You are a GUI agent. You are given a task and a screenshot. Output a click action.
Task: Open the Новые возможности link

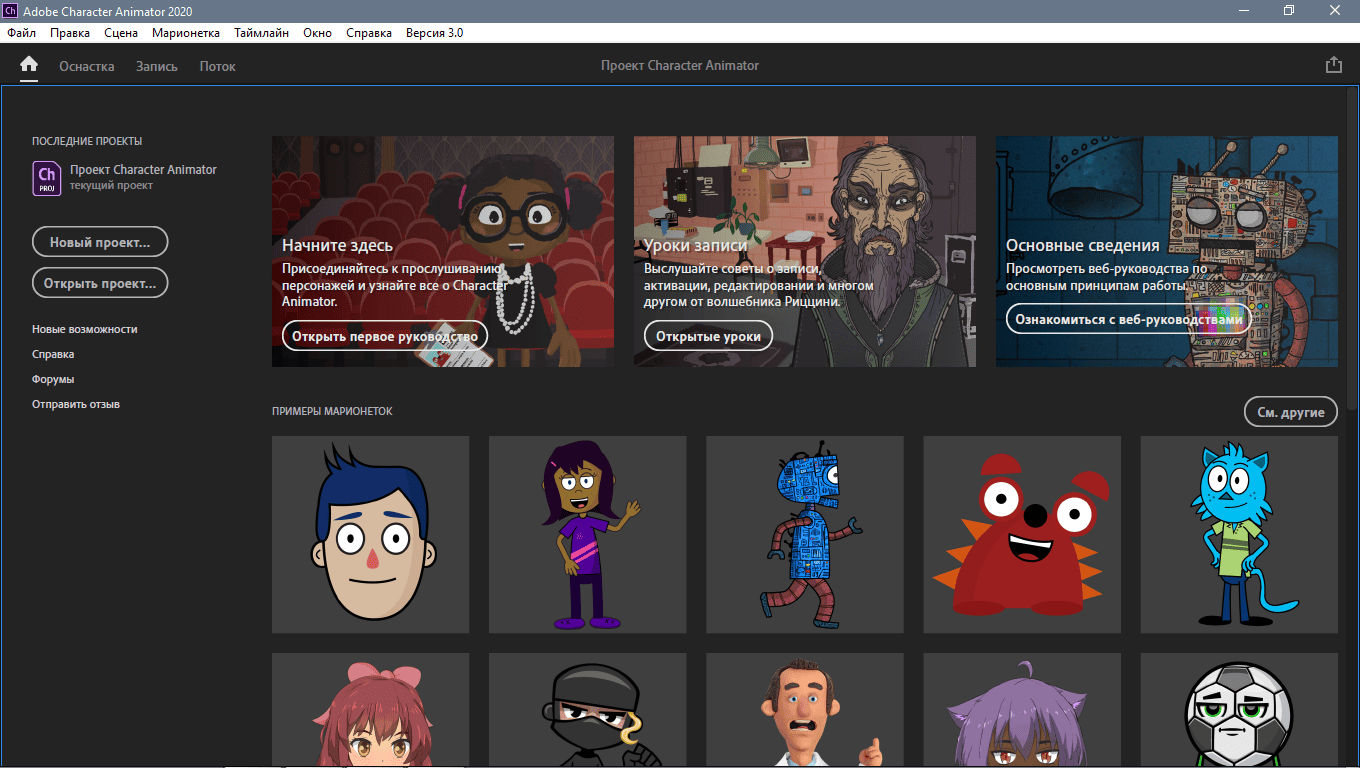coord(85,329)
